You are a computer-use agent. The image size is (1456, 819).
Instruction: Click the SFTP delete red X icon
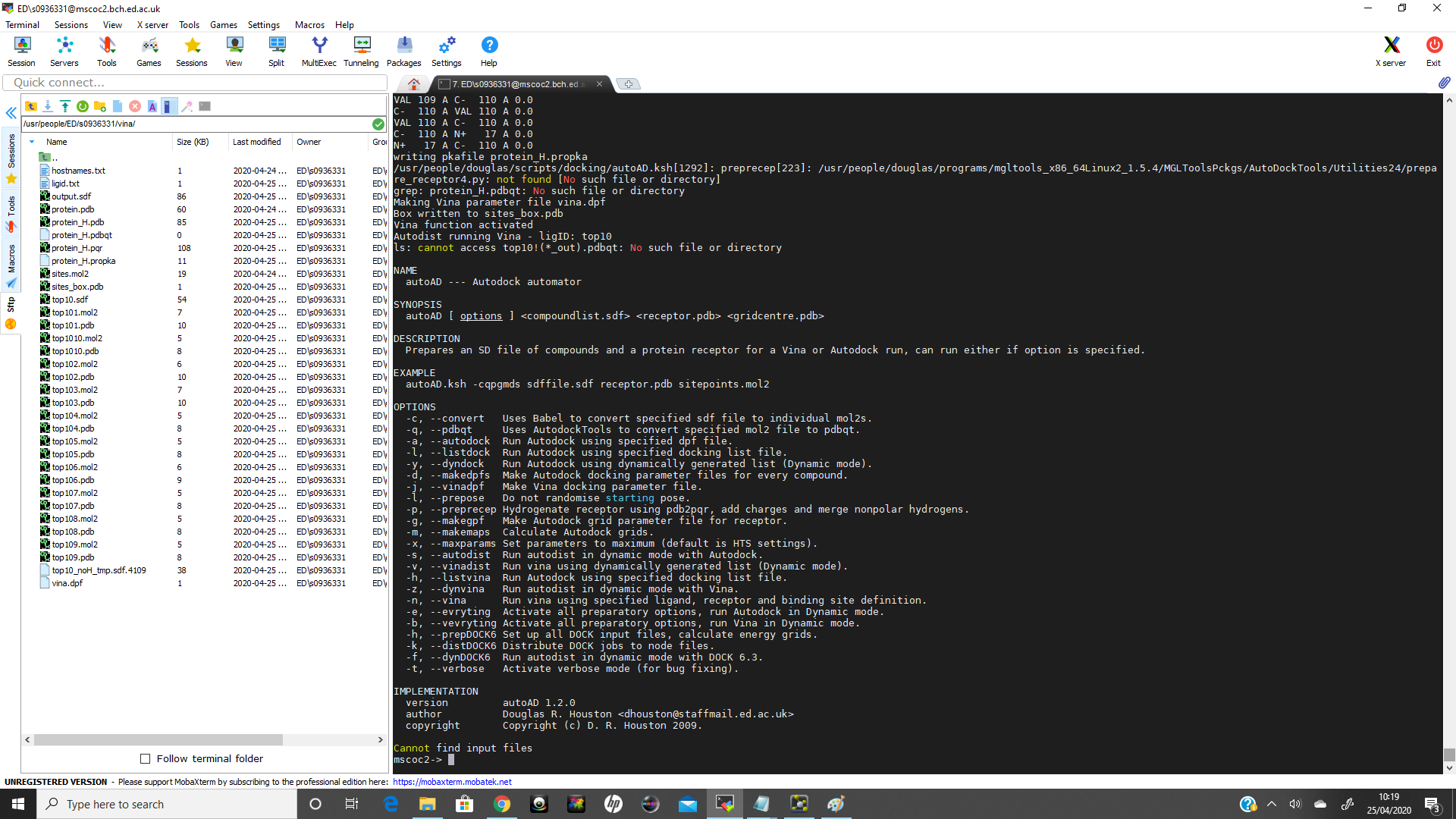coord(135,106)
